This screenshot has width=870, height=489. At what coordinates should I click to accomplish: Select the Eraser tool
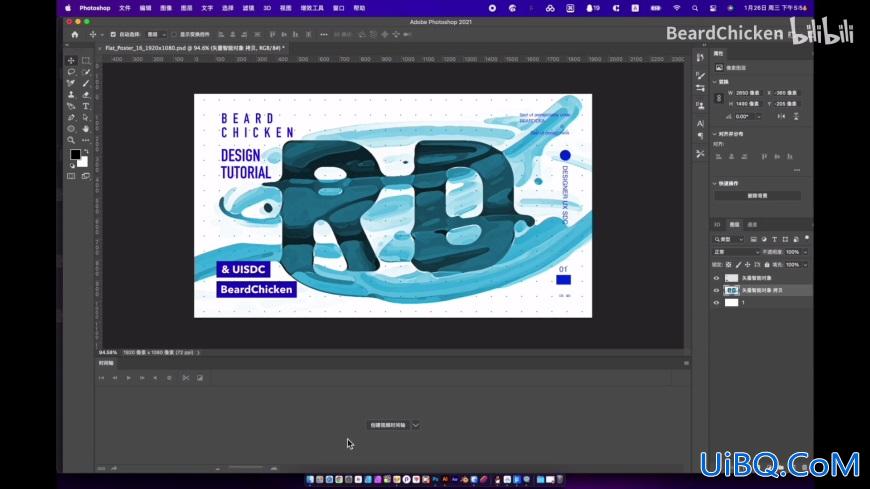point(85,95)
